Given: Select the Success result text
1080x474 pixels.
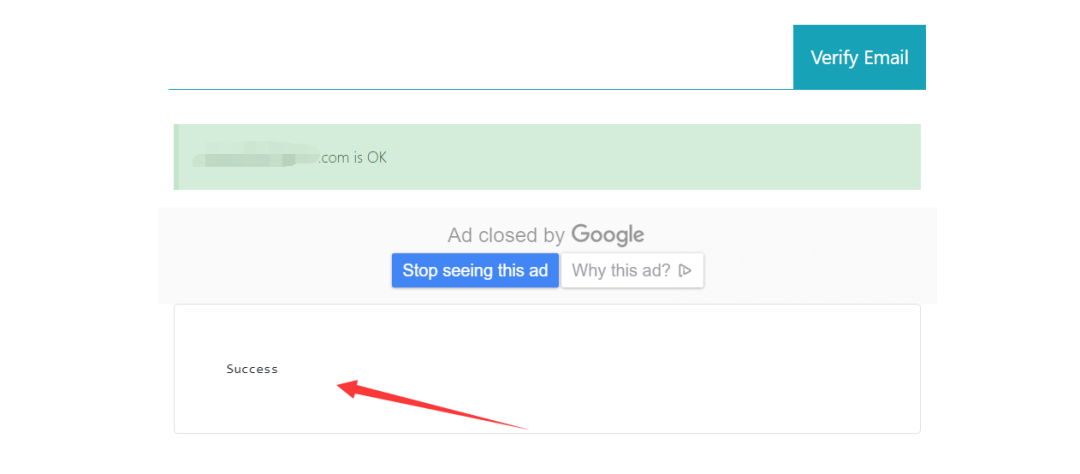Looking at the screenshot, I should (252, 369).
